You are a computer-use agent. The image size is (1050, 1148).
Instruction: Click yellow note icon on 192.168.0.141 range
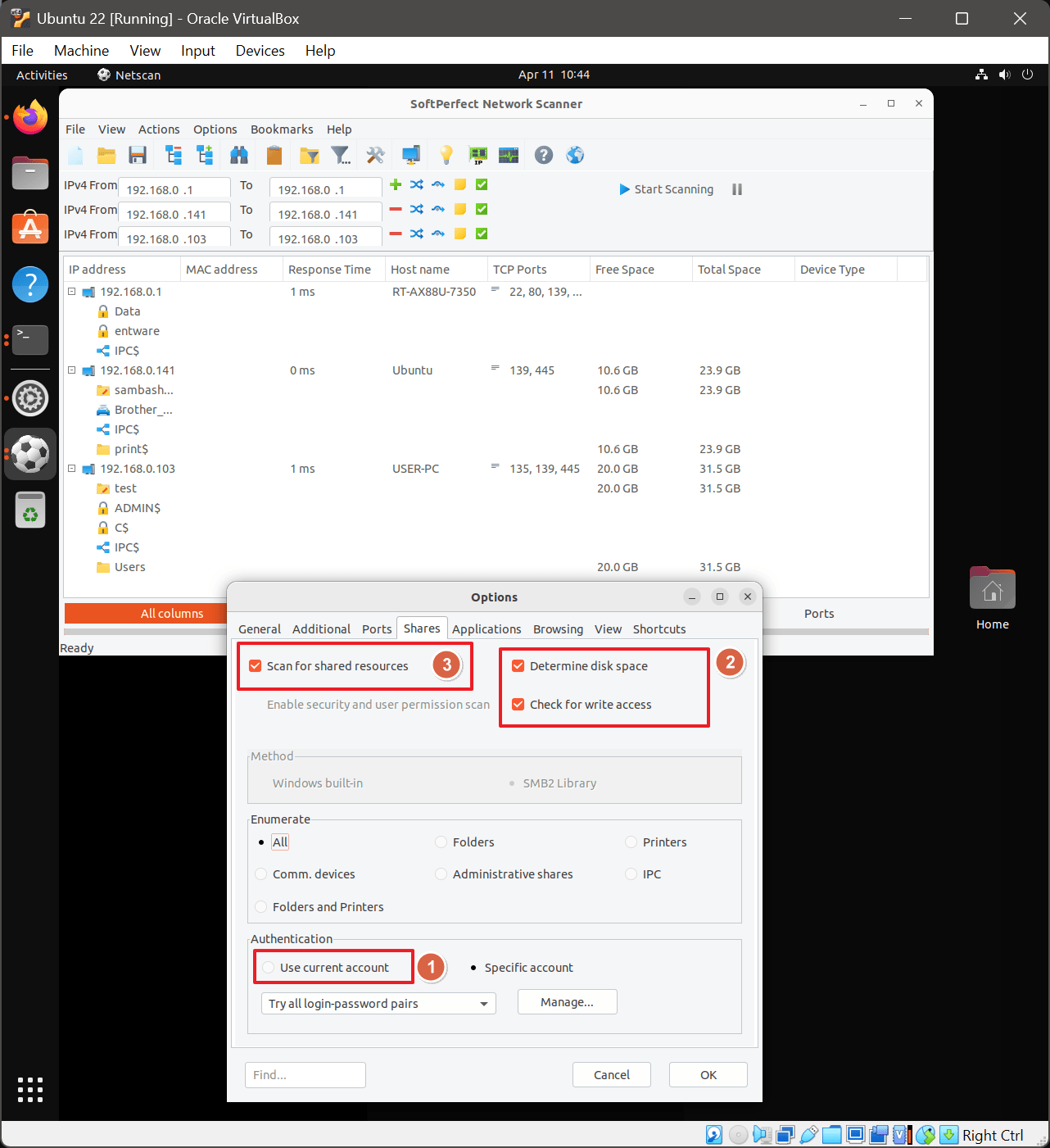coord(460,209)
